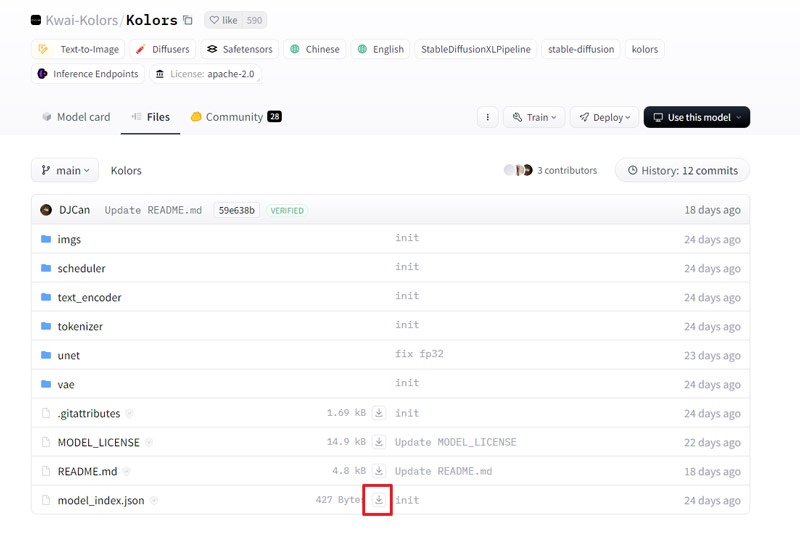The height and width of the screenshot is (538, 800).
Task: Switch to the Community tab
Action: pyautogui.click(x=235, y=117)
